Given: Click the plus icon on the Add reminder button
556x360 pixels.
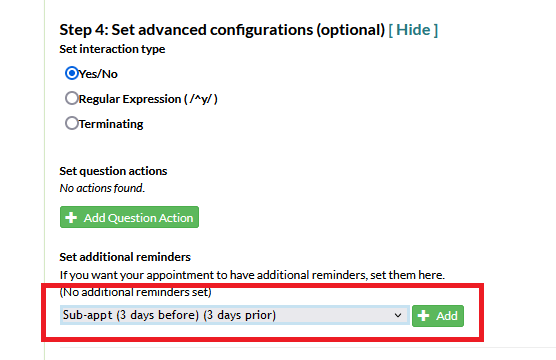Looking at the screenshot, I should [423, 316].
